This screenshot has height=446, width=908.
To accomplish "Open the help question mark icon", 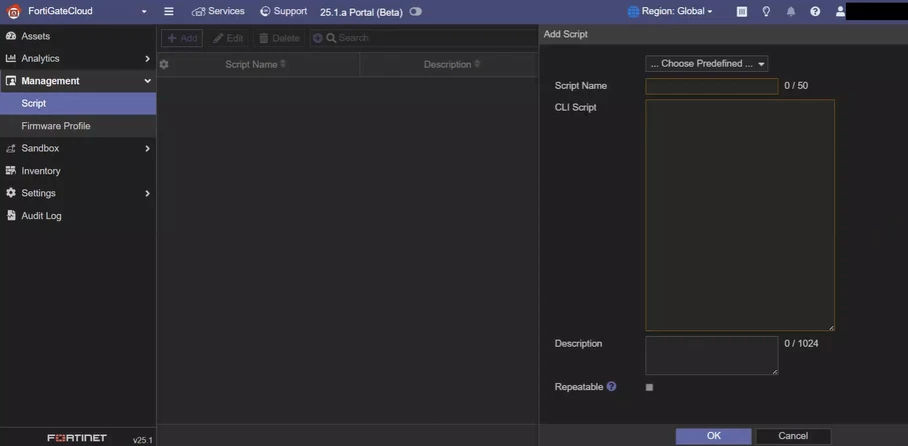I will pos(815,12).
